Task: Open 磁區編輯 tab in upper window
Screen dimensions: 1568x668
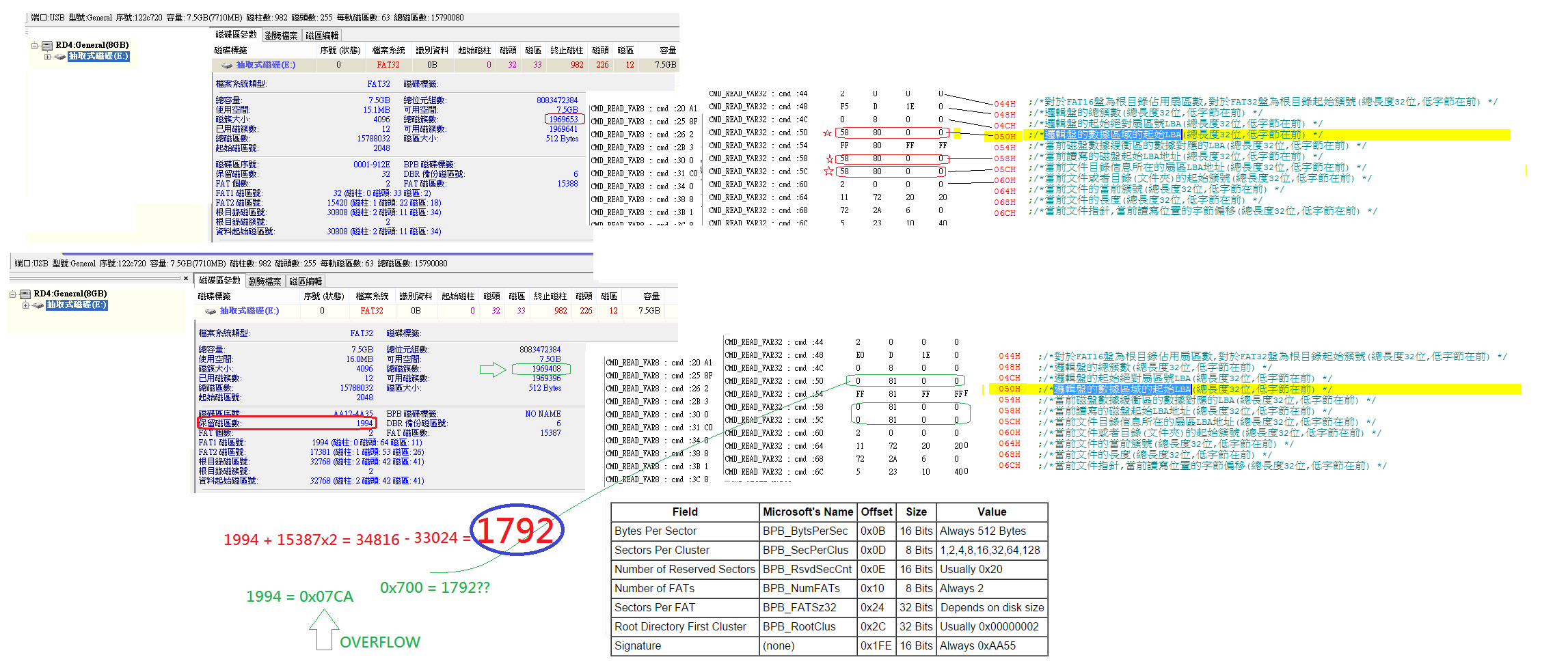Action: (321, 36)
